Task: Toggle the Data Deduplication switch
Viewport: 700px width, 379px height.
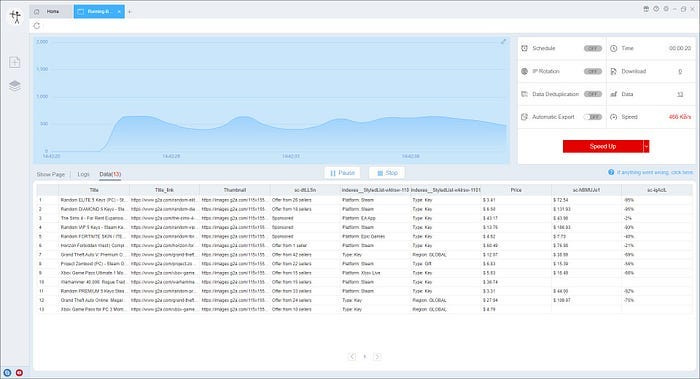Action: coord(593,94)
